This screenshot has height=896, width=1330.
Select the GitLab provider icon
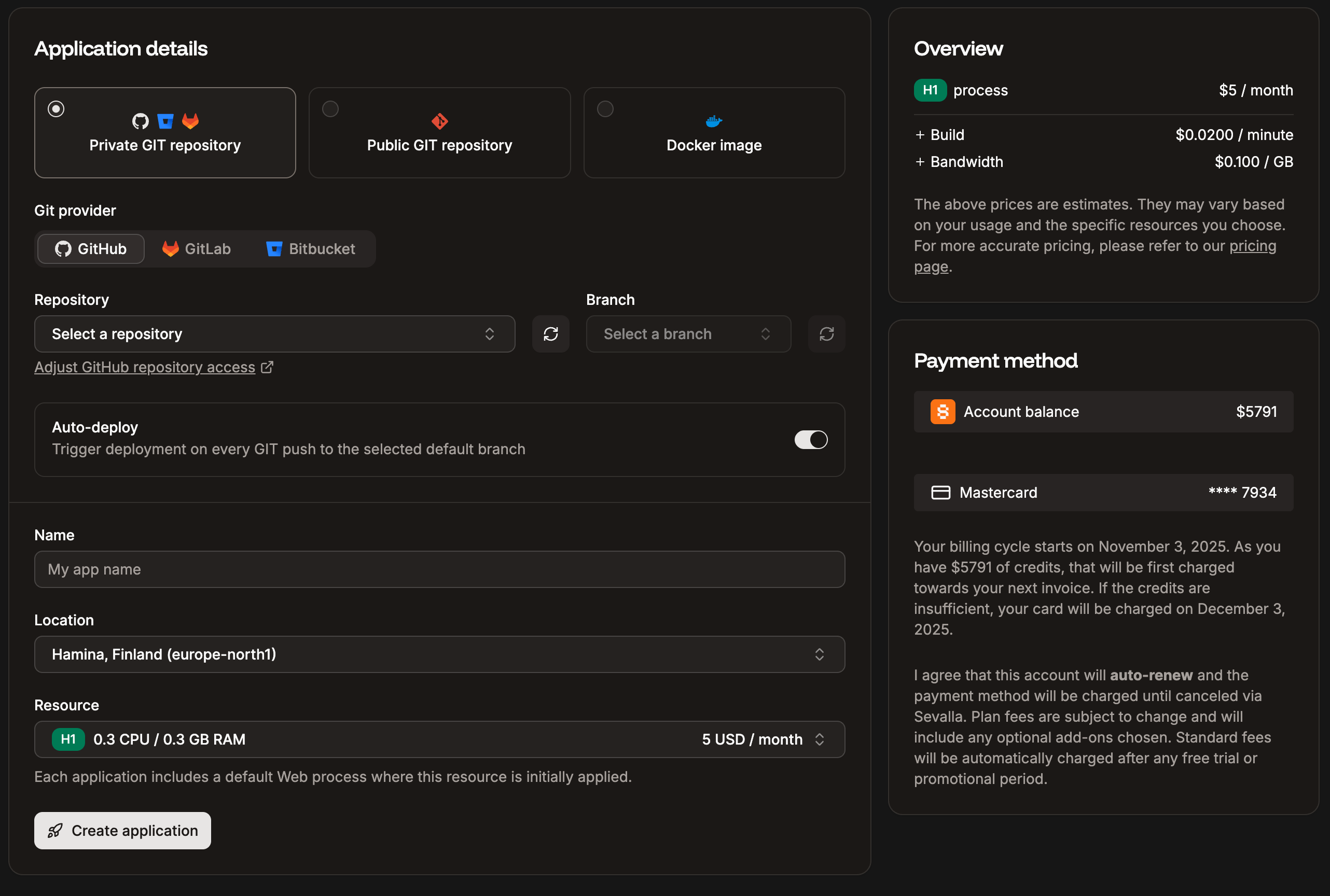(x=170, y=248)
